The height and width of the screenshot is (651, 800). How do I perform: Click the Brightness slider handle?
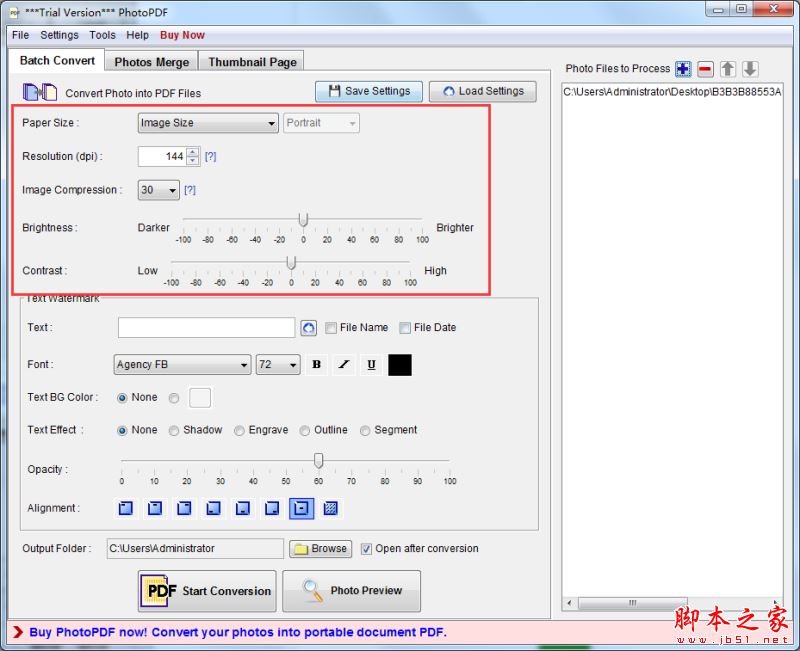click(x=304, y=220)
